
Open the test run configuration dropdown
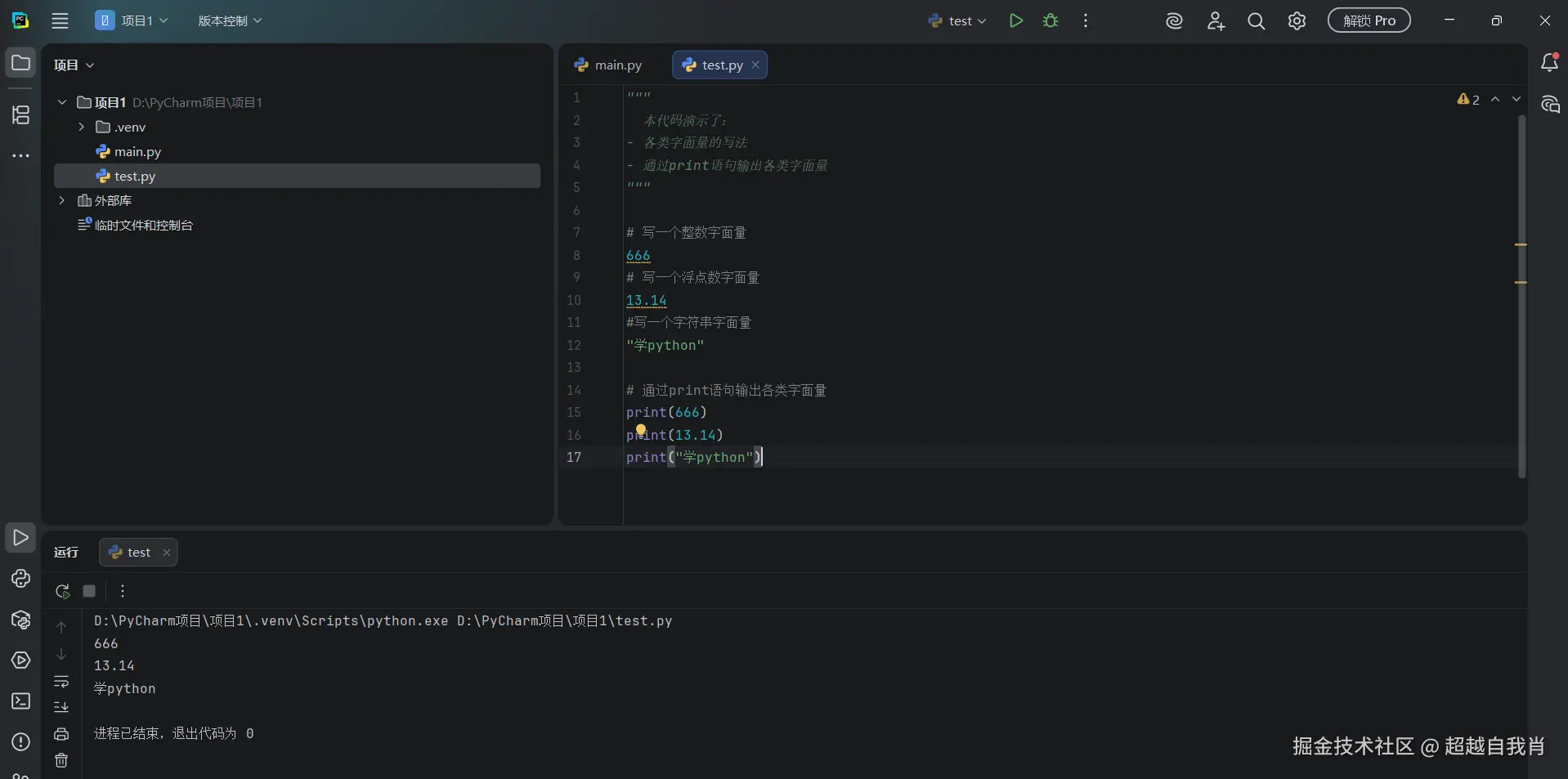[x=957, y=21]
